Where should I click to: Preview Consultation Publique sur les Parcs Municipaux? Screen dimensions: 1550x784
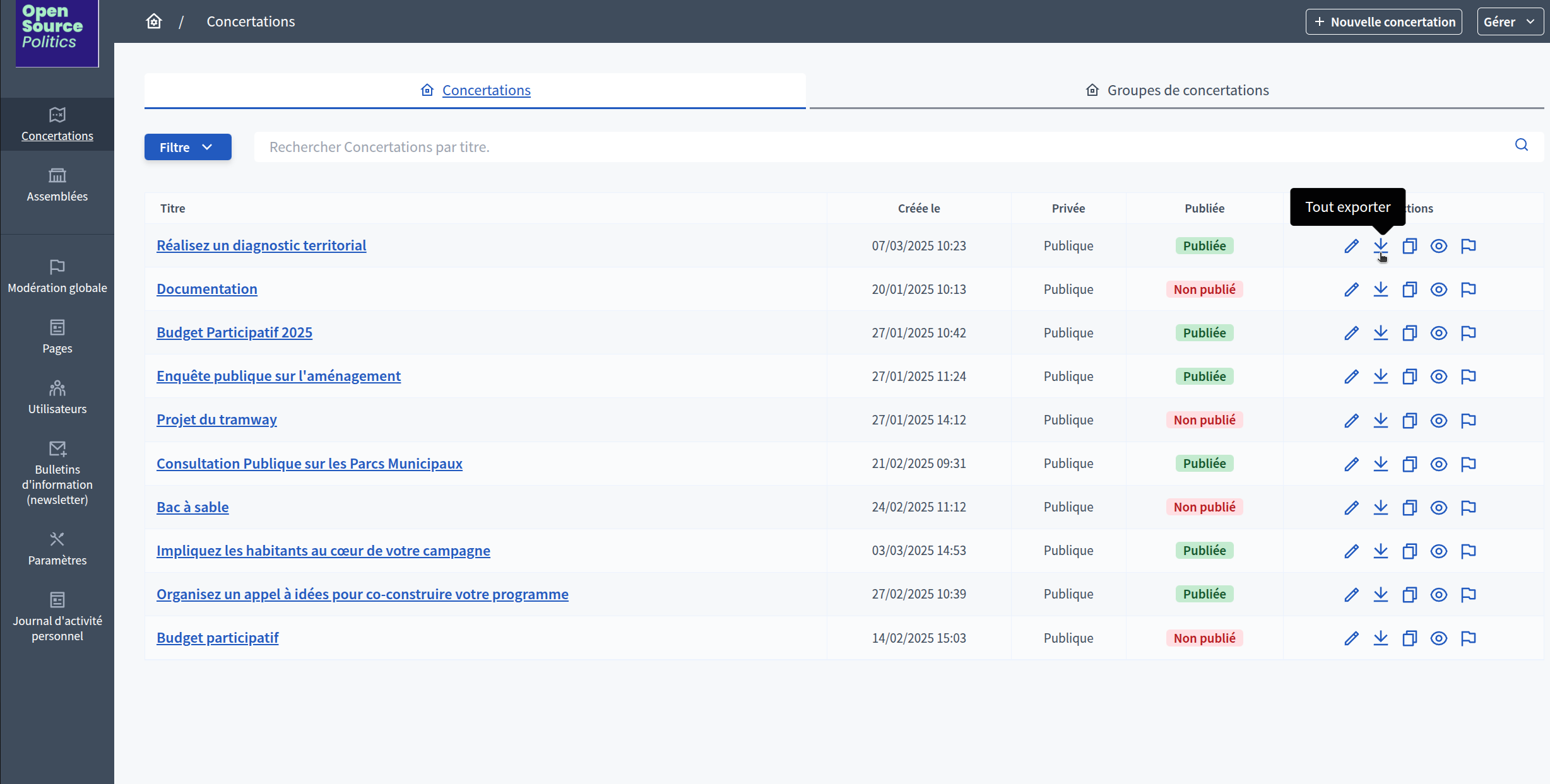1439,464
